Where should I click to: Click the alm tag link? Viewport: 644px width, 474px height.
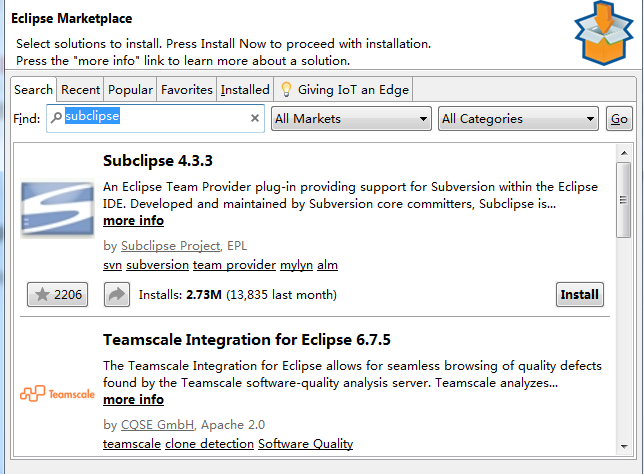tap(327, 265)
